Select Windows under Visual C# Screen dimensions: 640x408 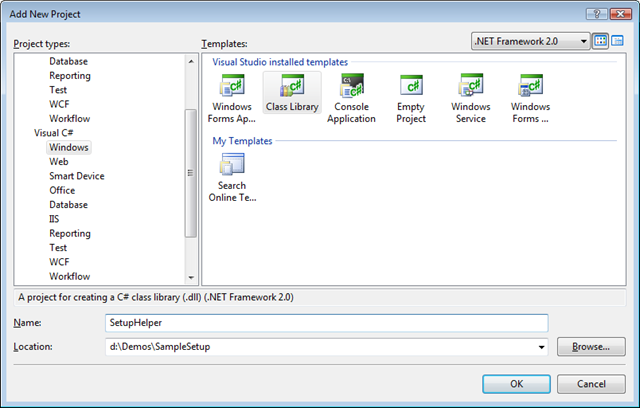(x=69, y=147)
